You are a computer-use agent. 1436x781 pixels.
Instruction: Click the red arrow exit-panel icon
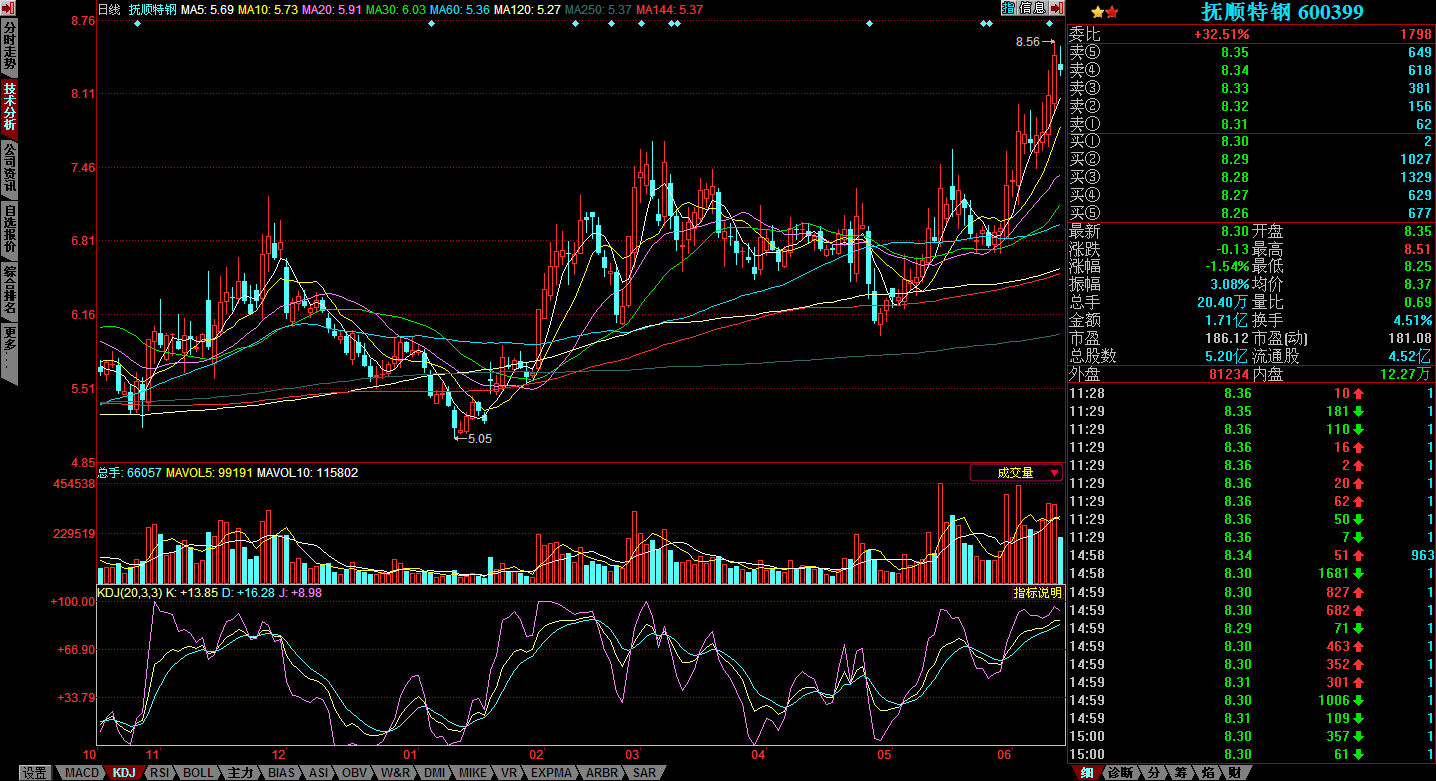[1057, 8]
